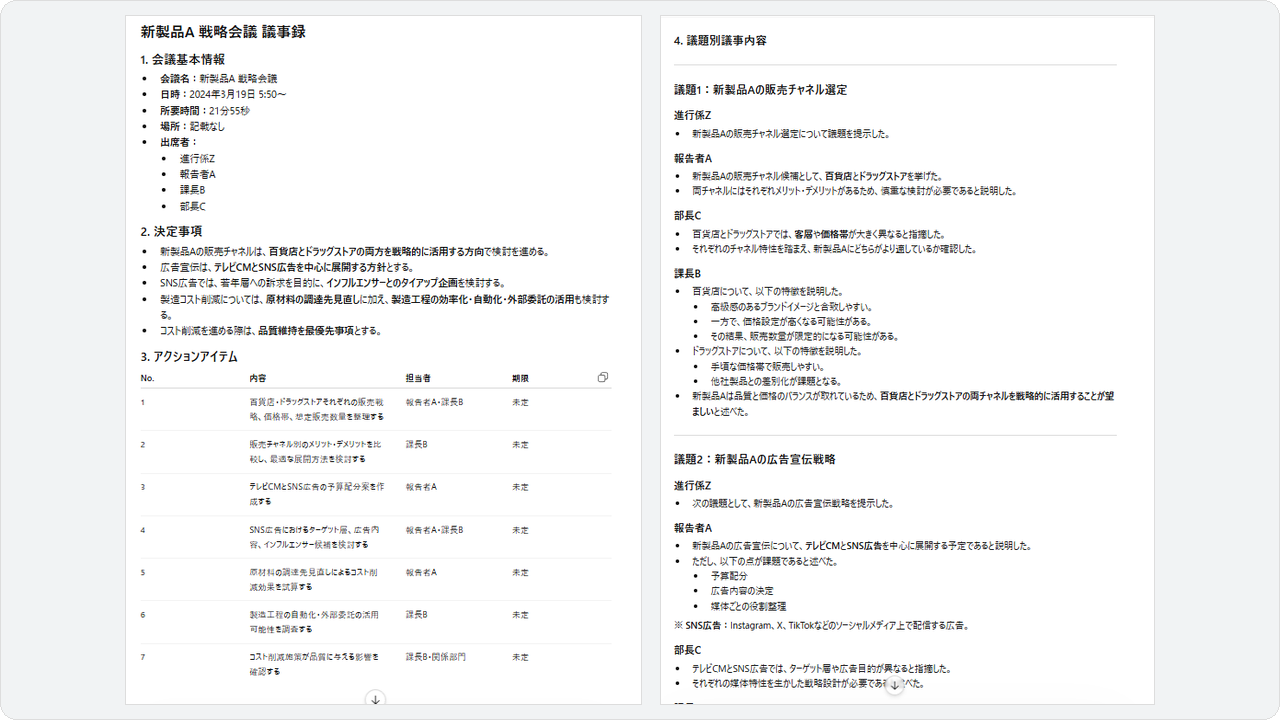Click the 議題1：新製品Aの販売チャネル選定 heading

point(761,90)
